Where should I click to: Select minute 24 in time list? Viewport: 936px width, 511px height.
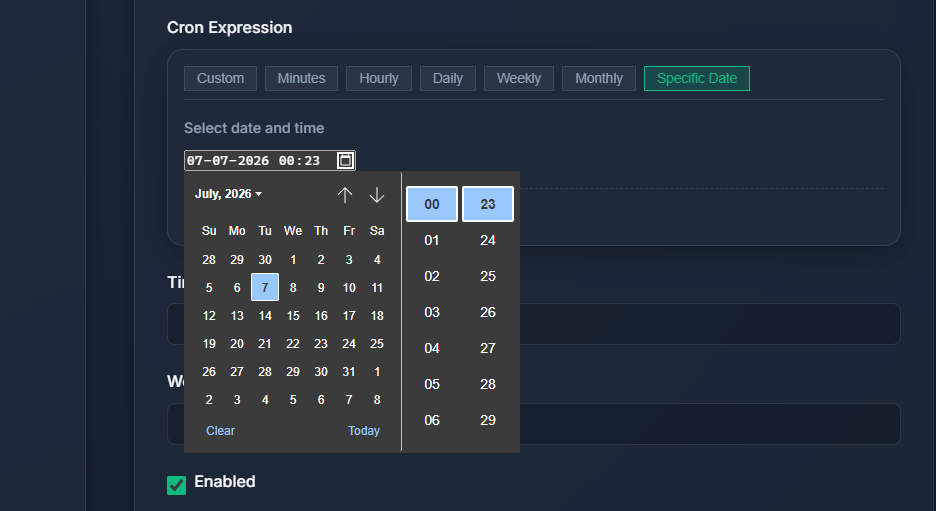pyautogui.click(x=488, y=240)
